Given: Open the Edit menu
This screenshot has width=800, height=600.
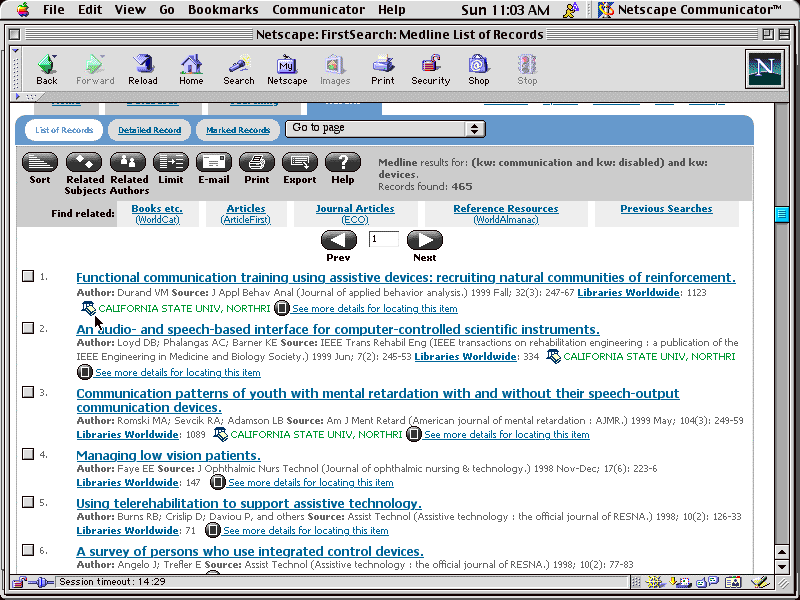Looking at the screenshot, I should coord(90,9).
